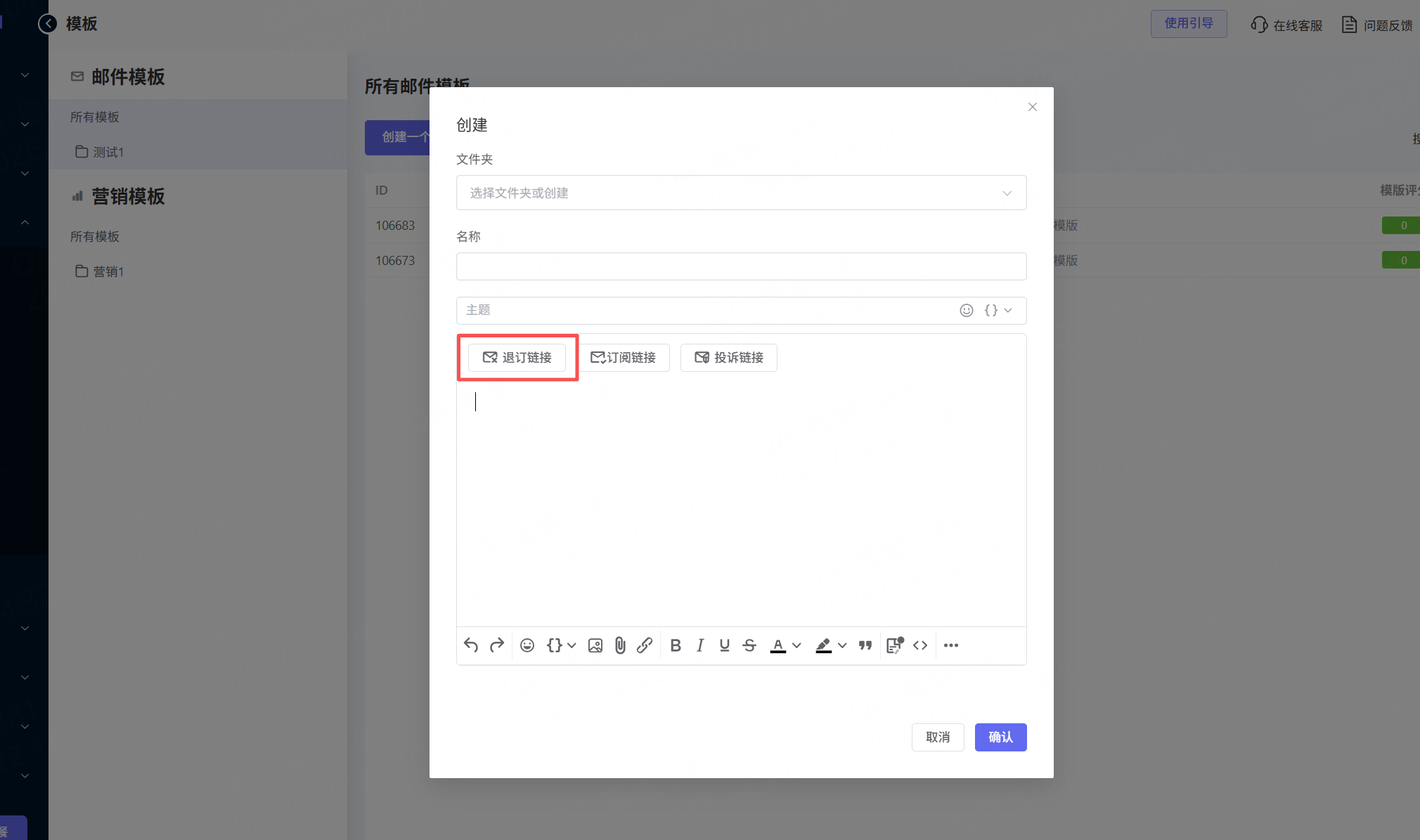Screen dimensions: 1420x840
Task: Toggle bold formatting
Action: click(676, 645)
